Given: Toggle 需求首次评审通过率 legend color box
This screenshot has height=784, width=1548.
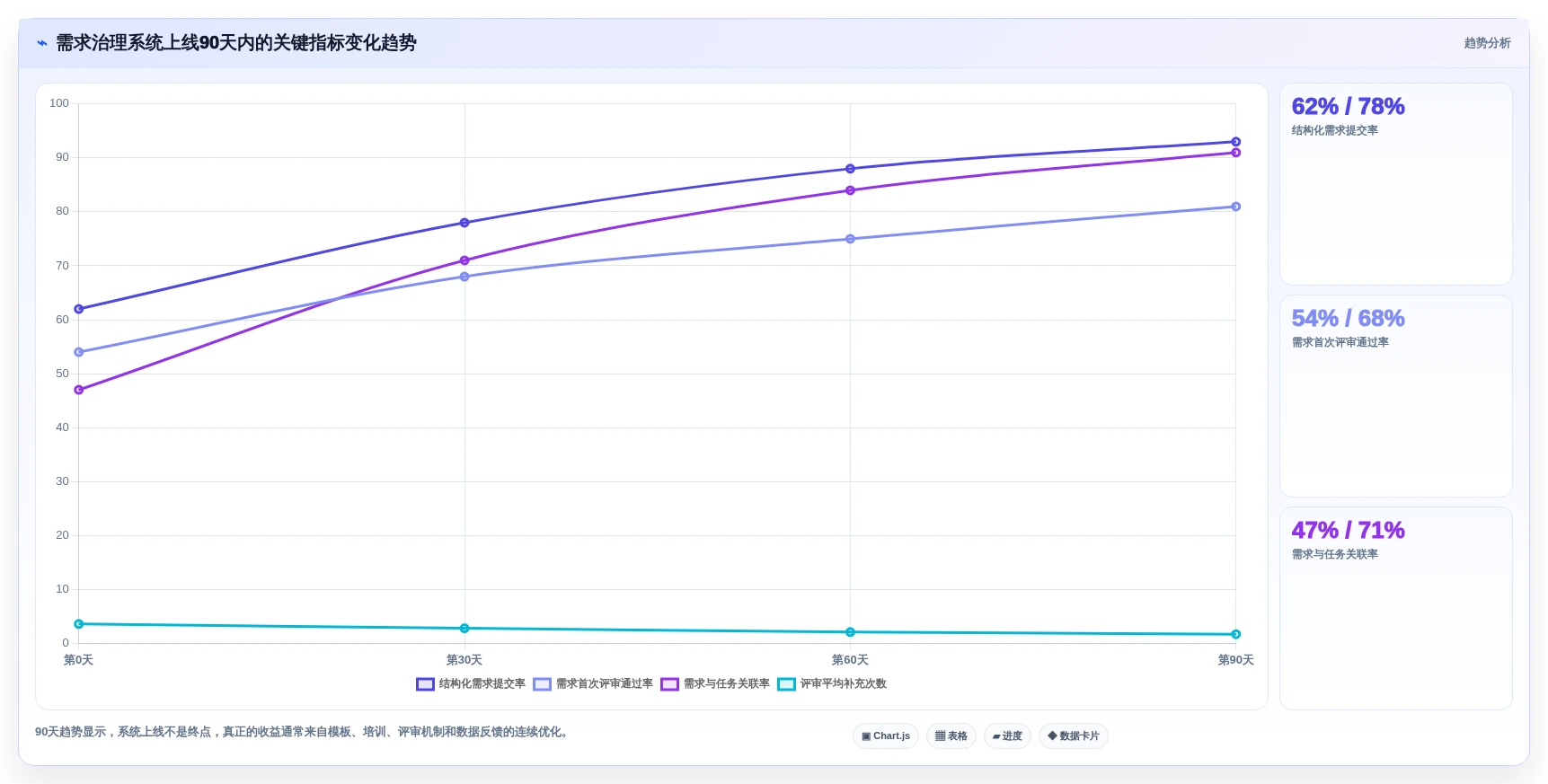Looking at the screenshot, I should pyautogui.click(x=542, y=684).
